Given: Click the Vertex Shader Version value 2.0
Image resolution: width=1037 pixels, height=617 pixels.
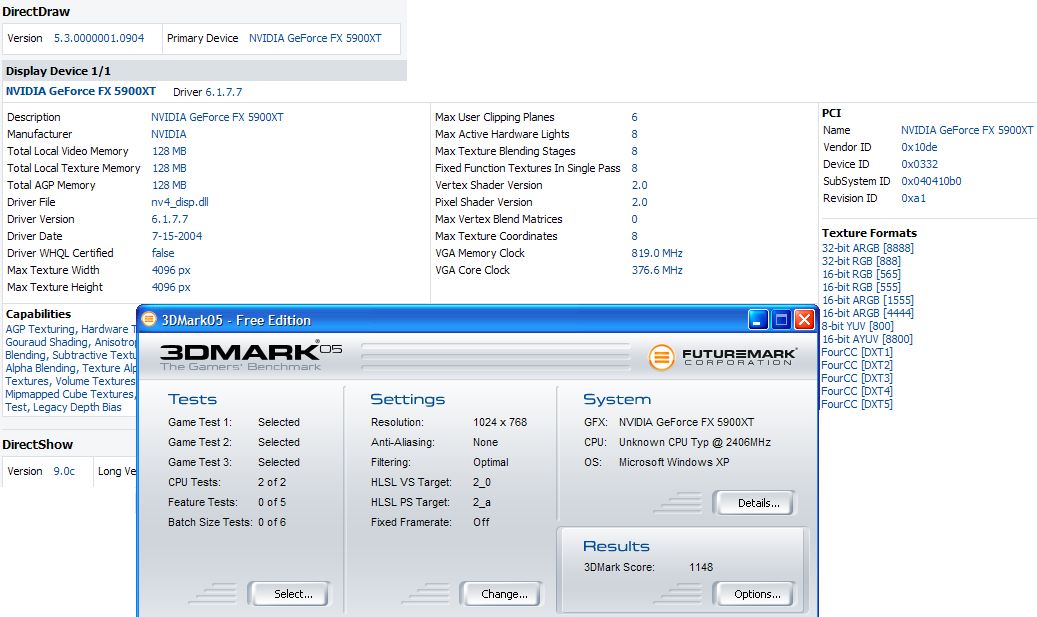Looking at the screenshot, I should 640,185.
